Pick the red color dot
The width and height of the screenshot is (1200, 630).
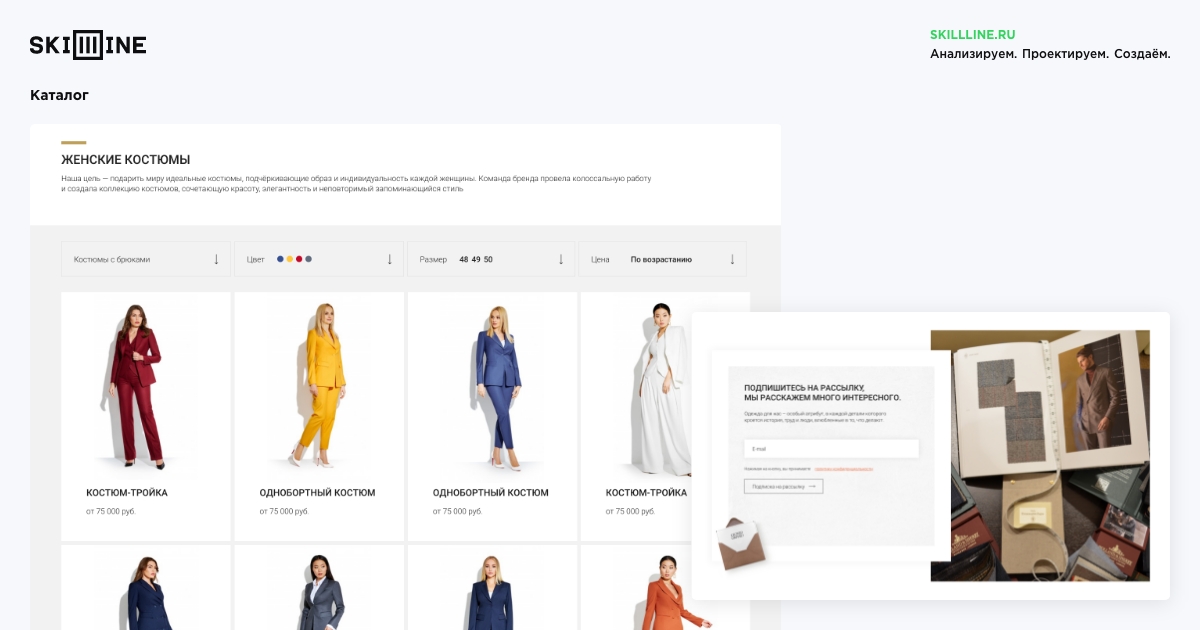(x=299, y=259)
